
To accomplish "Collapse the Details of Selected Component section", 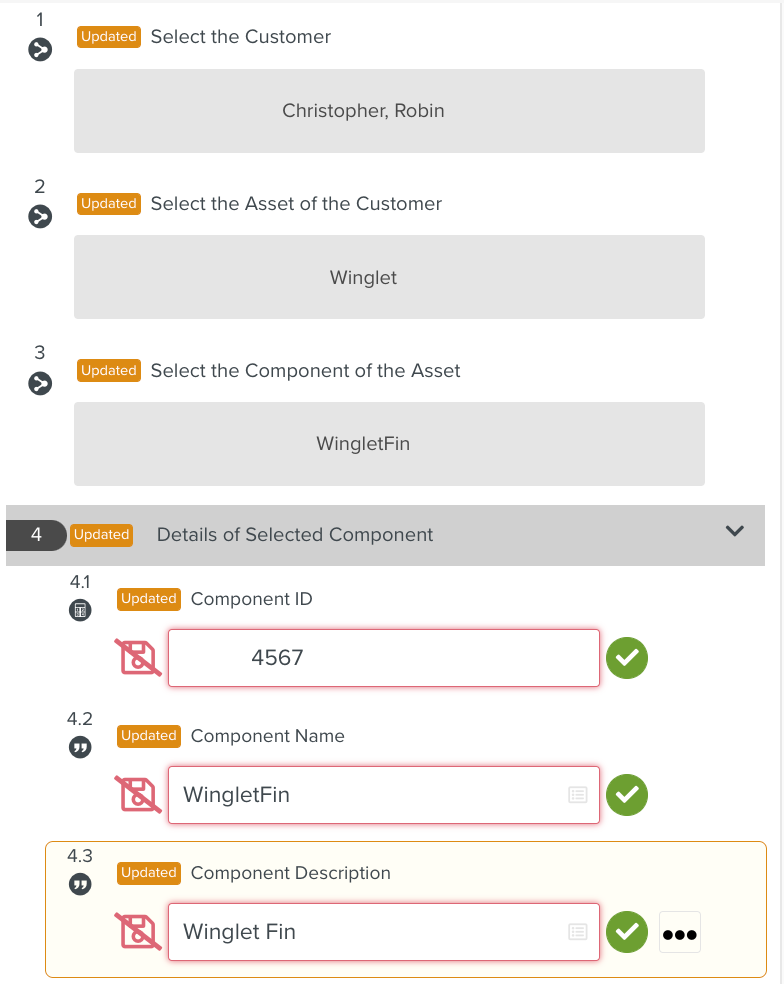I will tap(735, 532).
